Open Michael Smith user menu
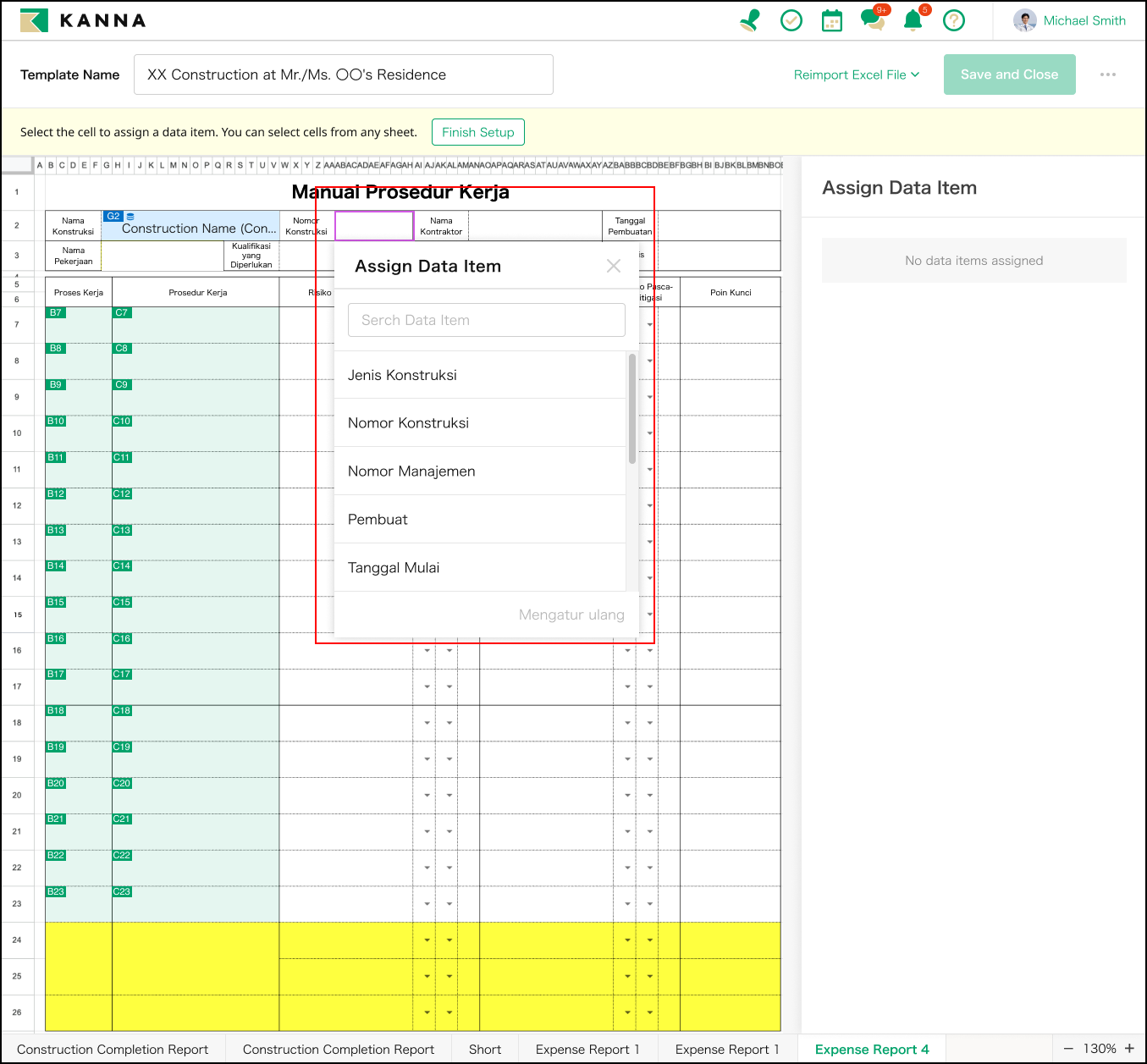 (x=1070, y=20)
